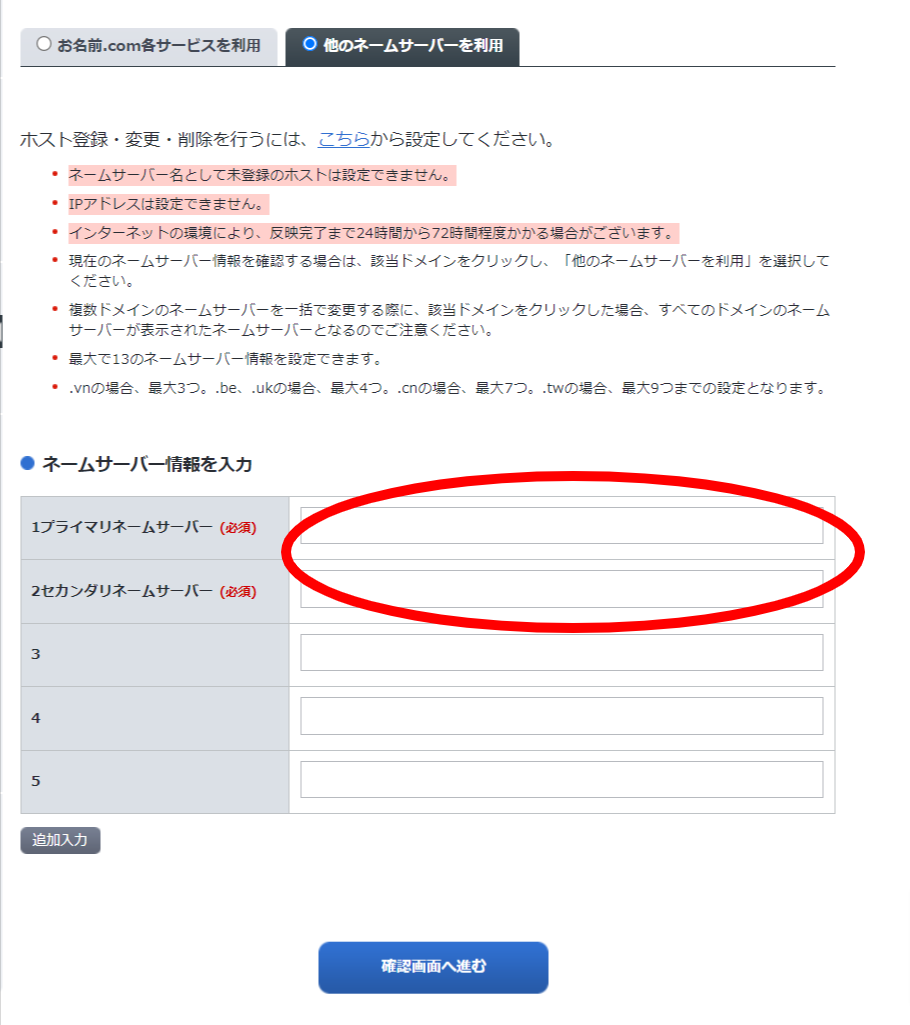Select the お名前.com各サービスを利用 radio button
This screenshot has height=1025, width=910.
click(x=44, y=44)
